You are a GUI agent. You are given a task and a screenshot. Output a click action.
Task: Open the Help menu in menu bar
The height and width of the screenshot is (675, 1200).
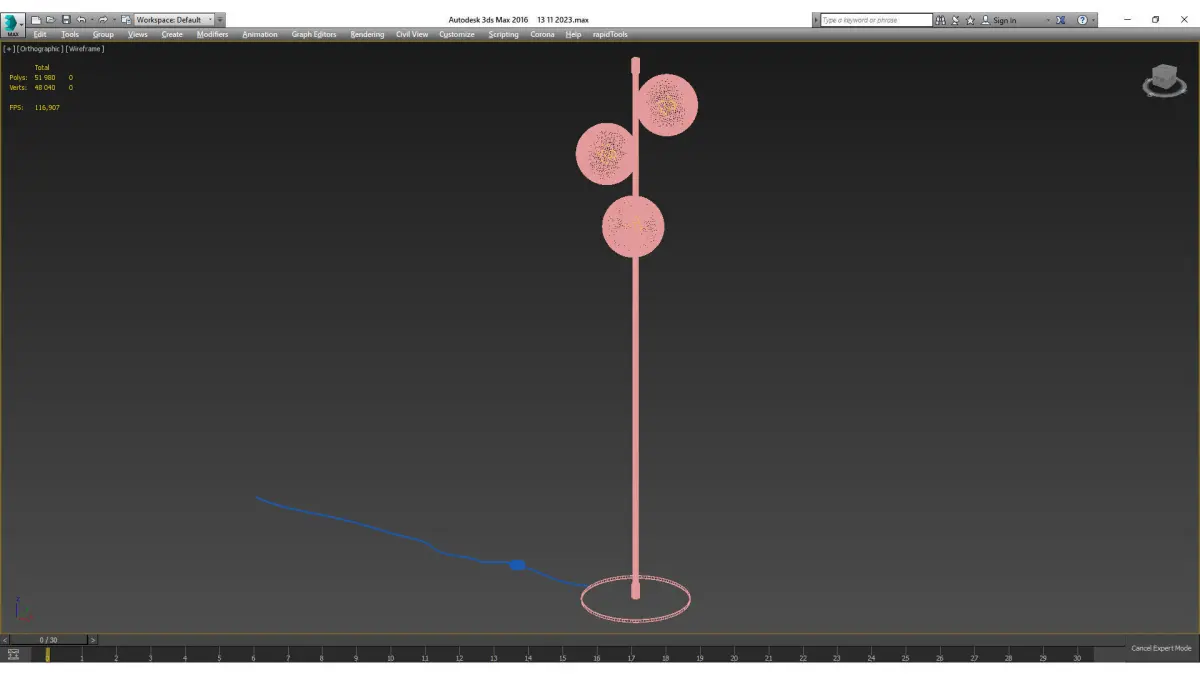click(573, 34)
